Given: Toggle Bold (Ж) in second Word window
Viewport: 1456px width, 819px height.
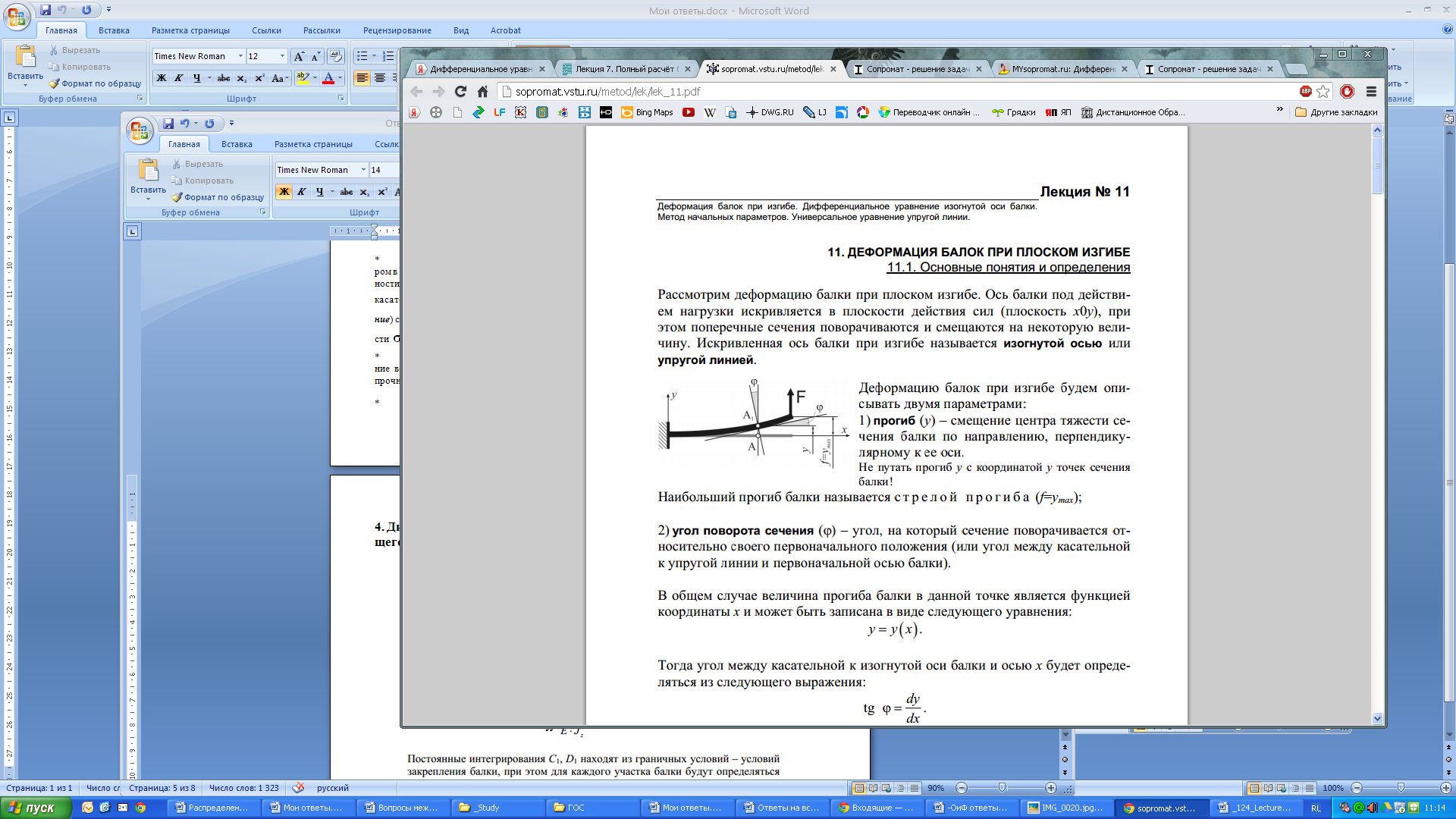Looking at the screenshot, I should pyautogui.click(x=284, y=192).
